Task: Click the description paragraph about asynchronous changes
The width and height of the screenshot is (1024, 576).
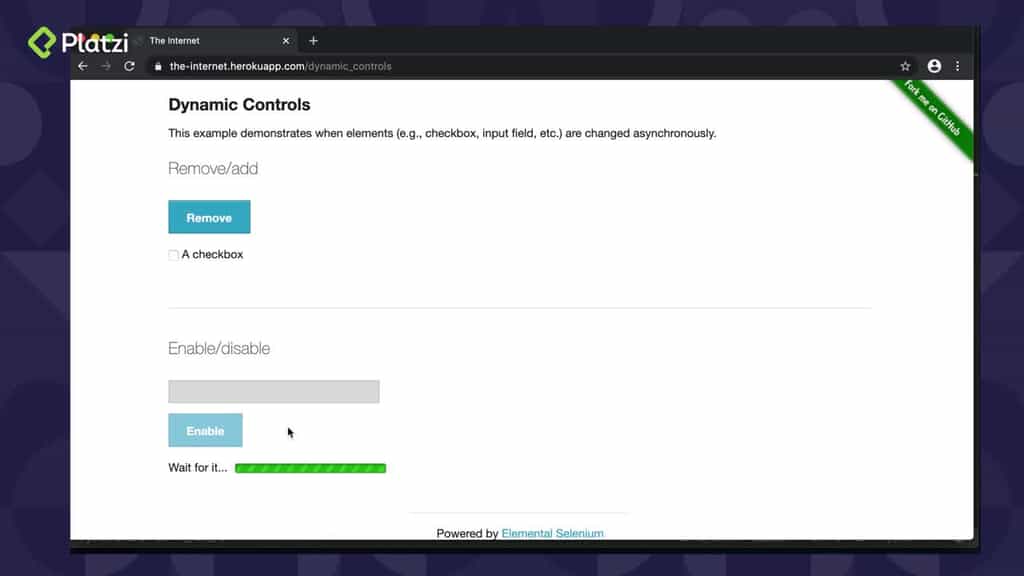Action: [x=442, y=133]
